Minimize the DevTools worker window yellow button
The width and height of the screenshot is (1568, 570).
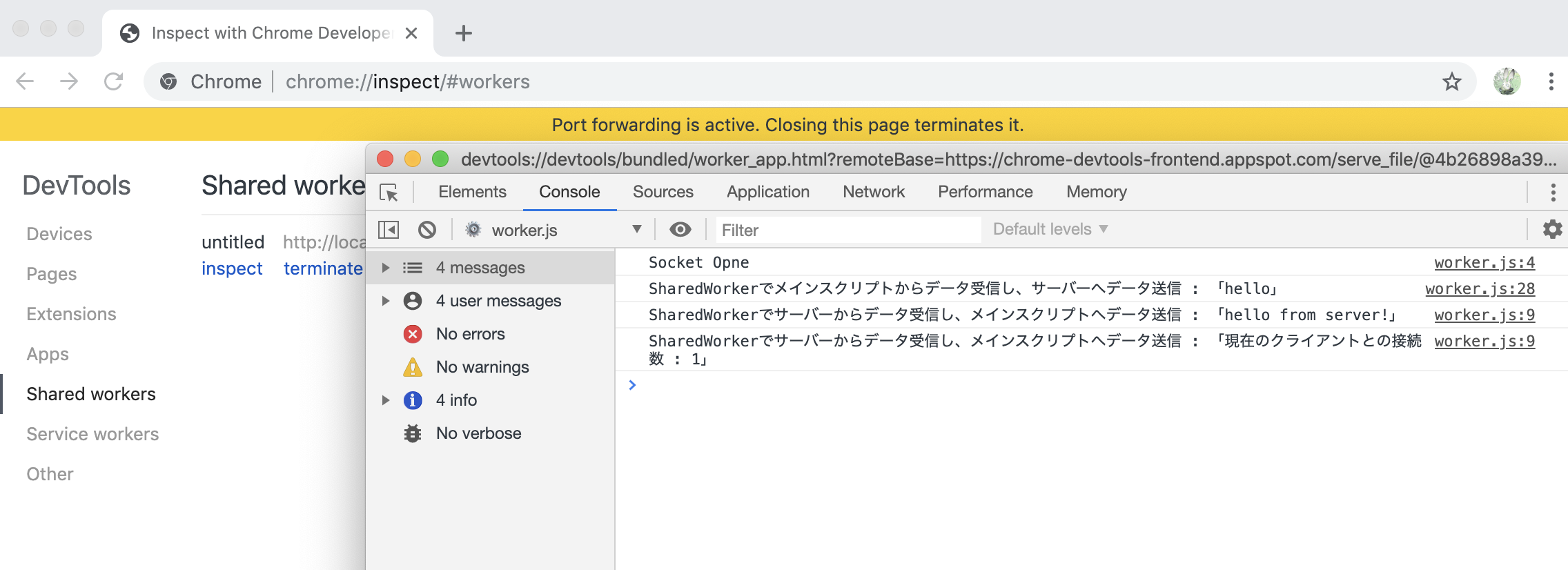tap(413, 159)
